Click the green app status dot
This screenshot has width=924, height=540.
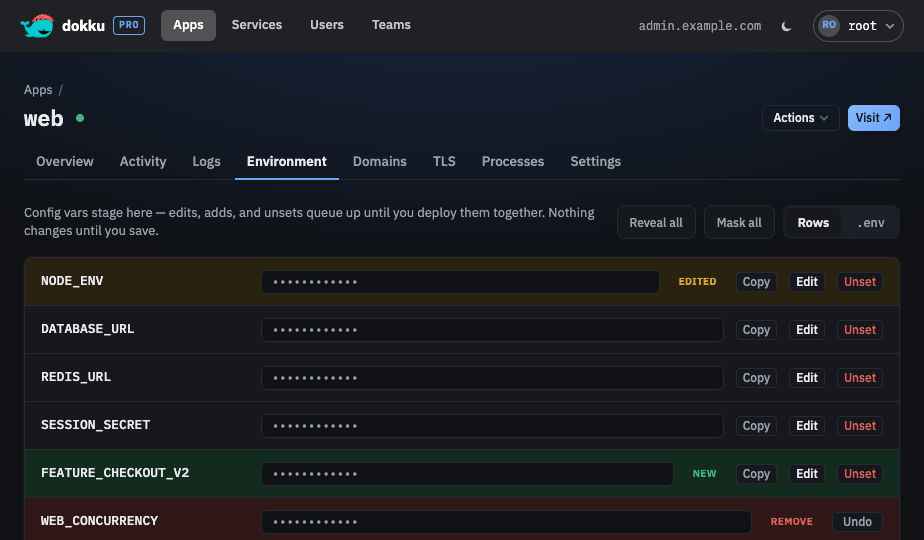(x=80, y=118)
